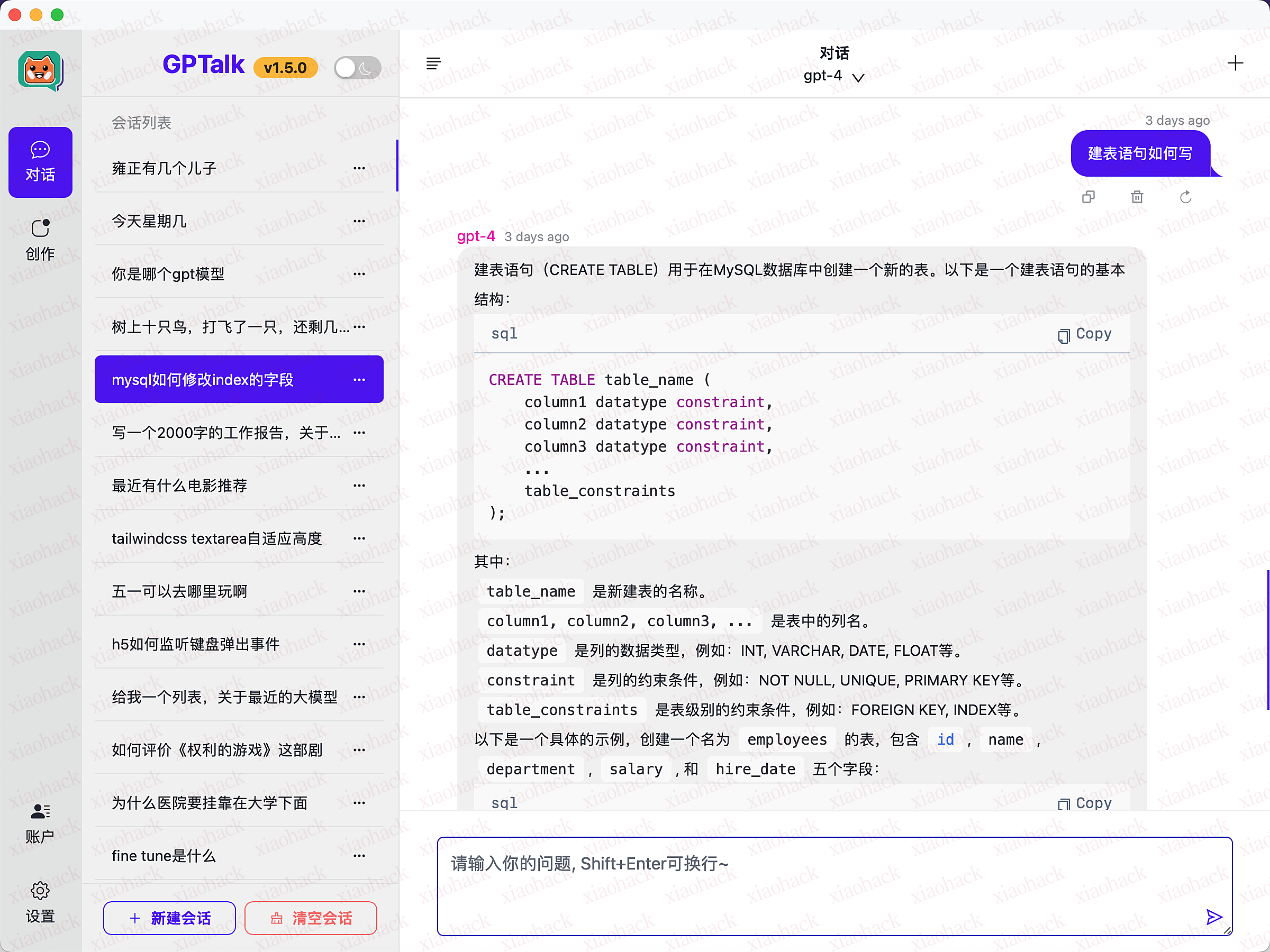
Task: Click the gpt-4 sender label
Action: [x=476, y=236]
